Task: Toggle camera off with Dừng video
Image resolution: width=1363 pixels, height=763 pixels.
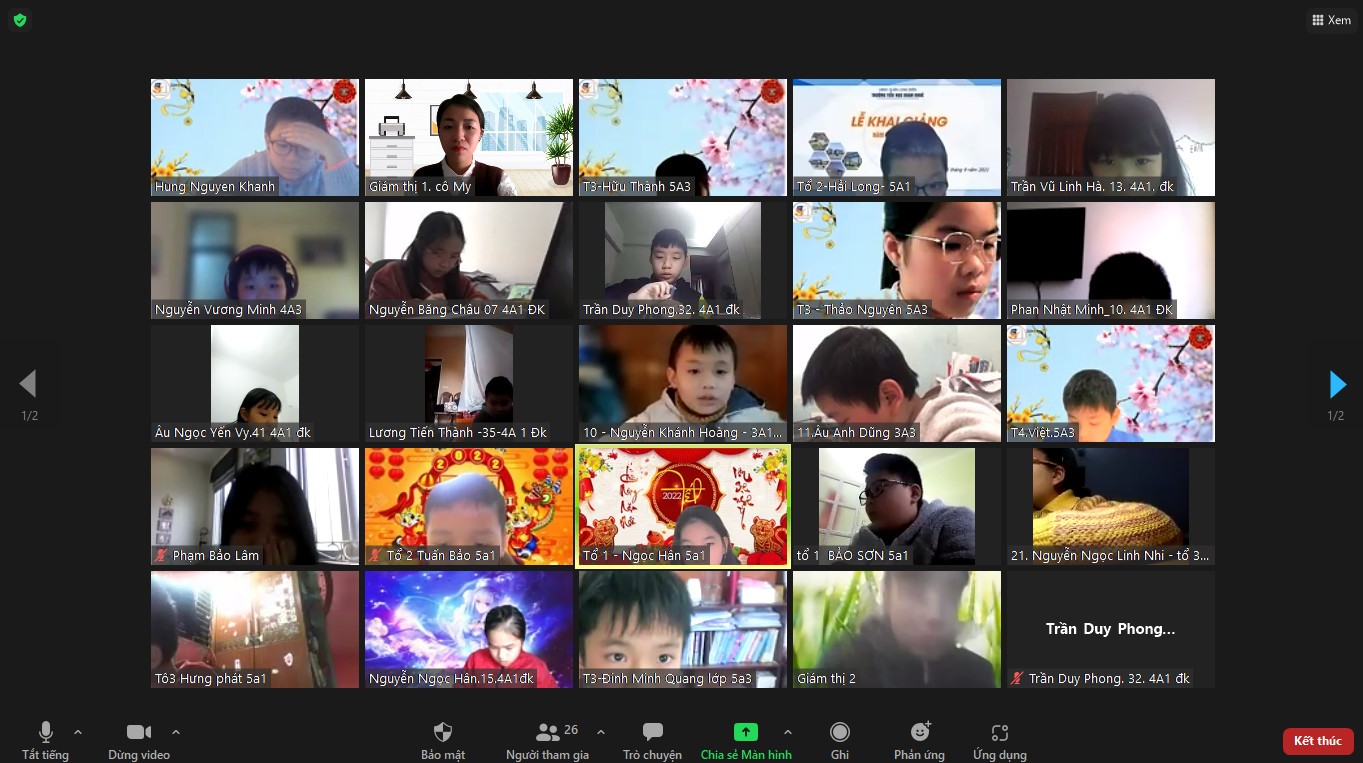Action: tap(139, 733)
